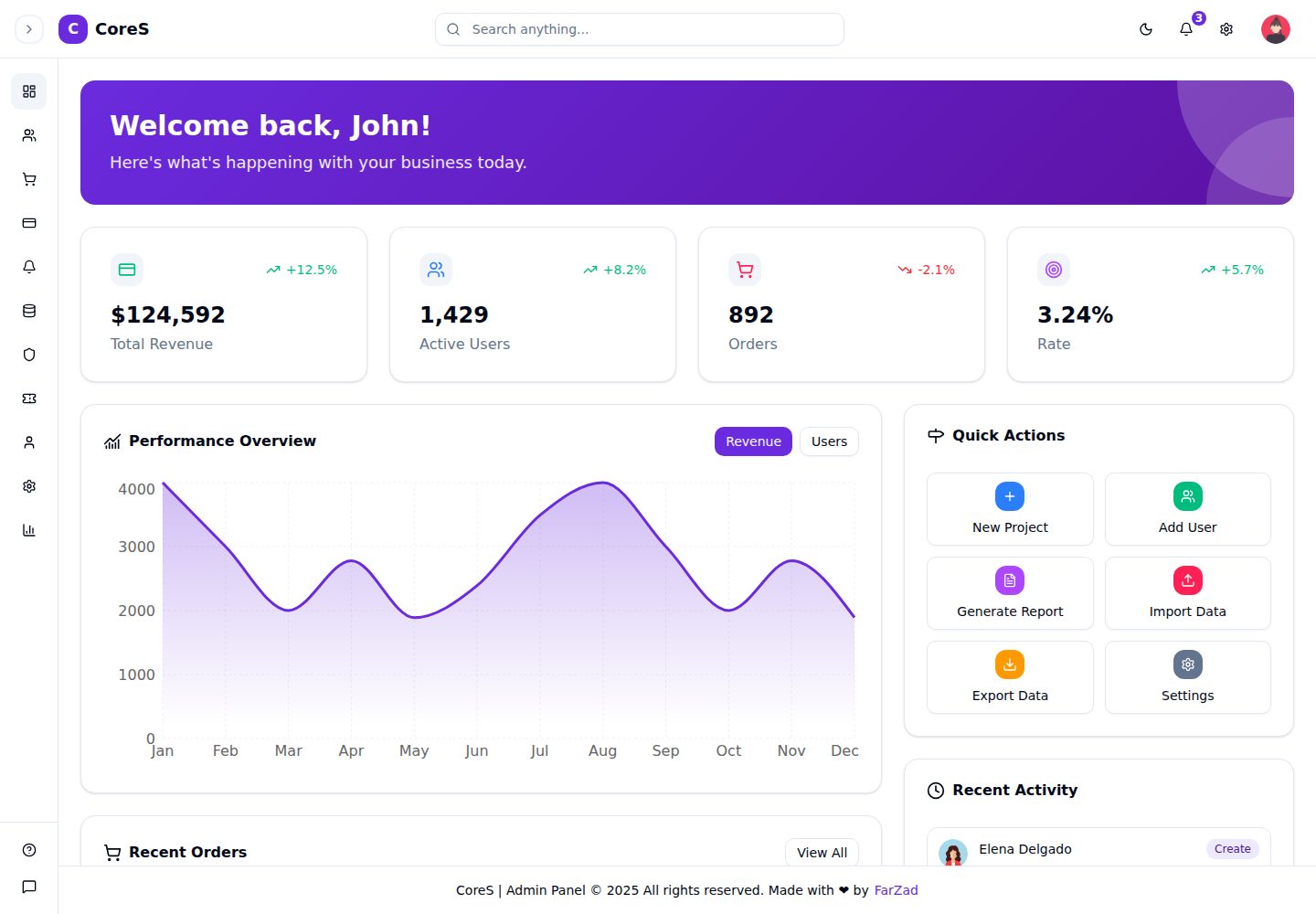The height and width of the screenshot is (914, 1316).
Task: Click the Performance Overview heading
Action: tap(222, 441)
